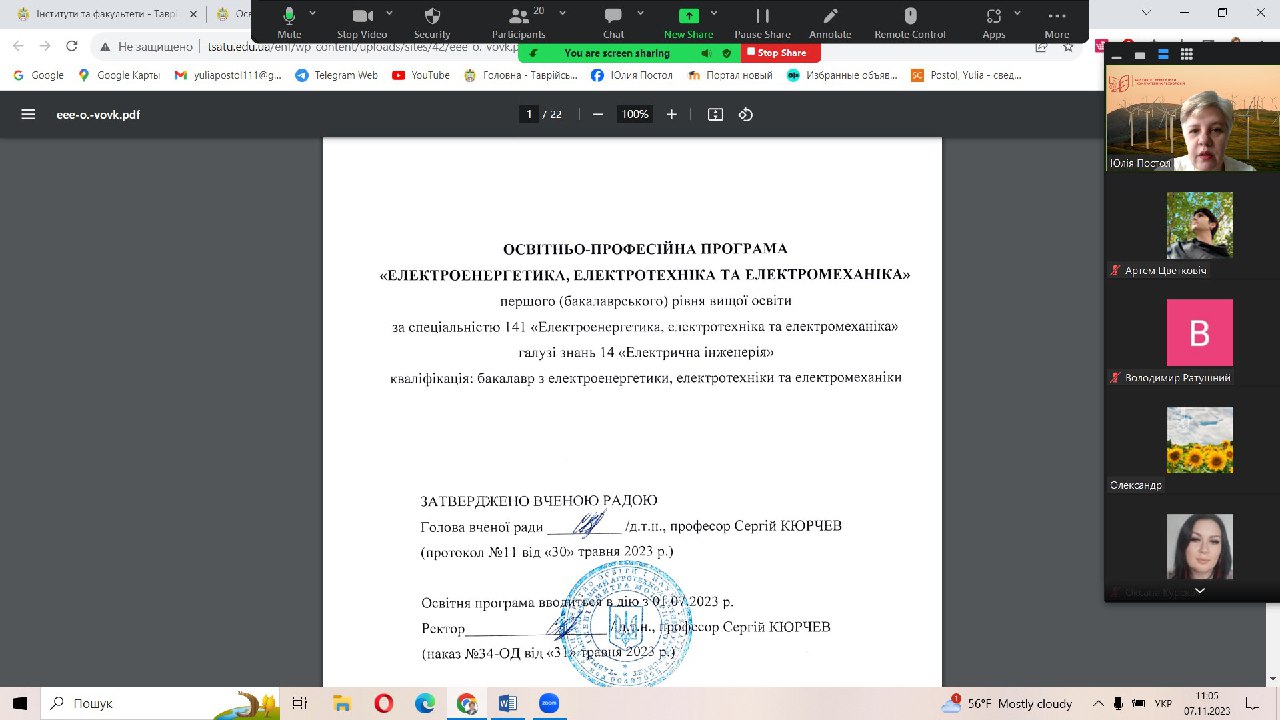Image resolution: width=1280 pixels, height=720 pixels.
Task: Open Task View on the taskbar
Action: [x=299, y=703]
